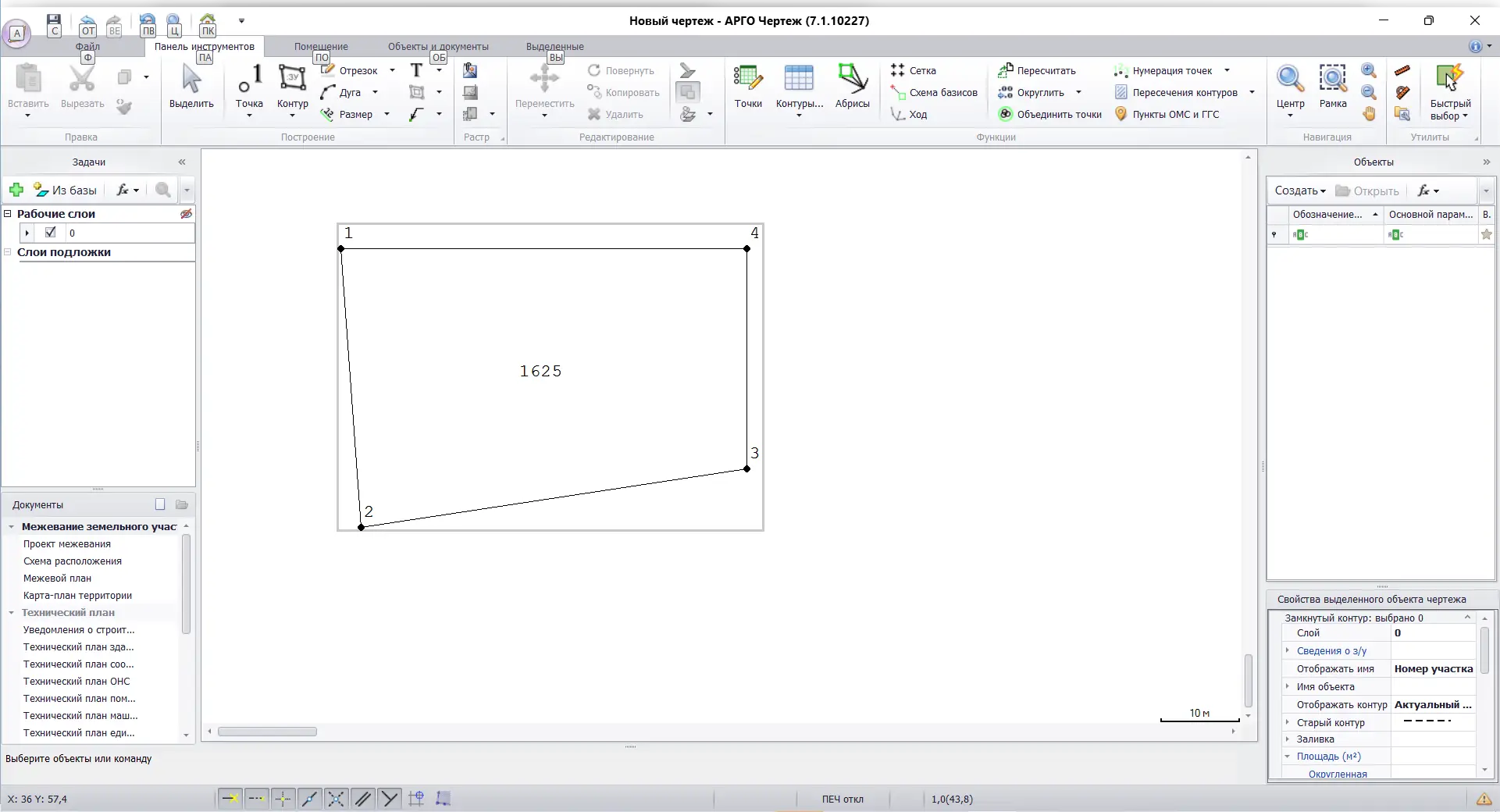Screen dimensions: 1500x812
Task: Click the Центр navigation tool
Action: (1290, 87)
